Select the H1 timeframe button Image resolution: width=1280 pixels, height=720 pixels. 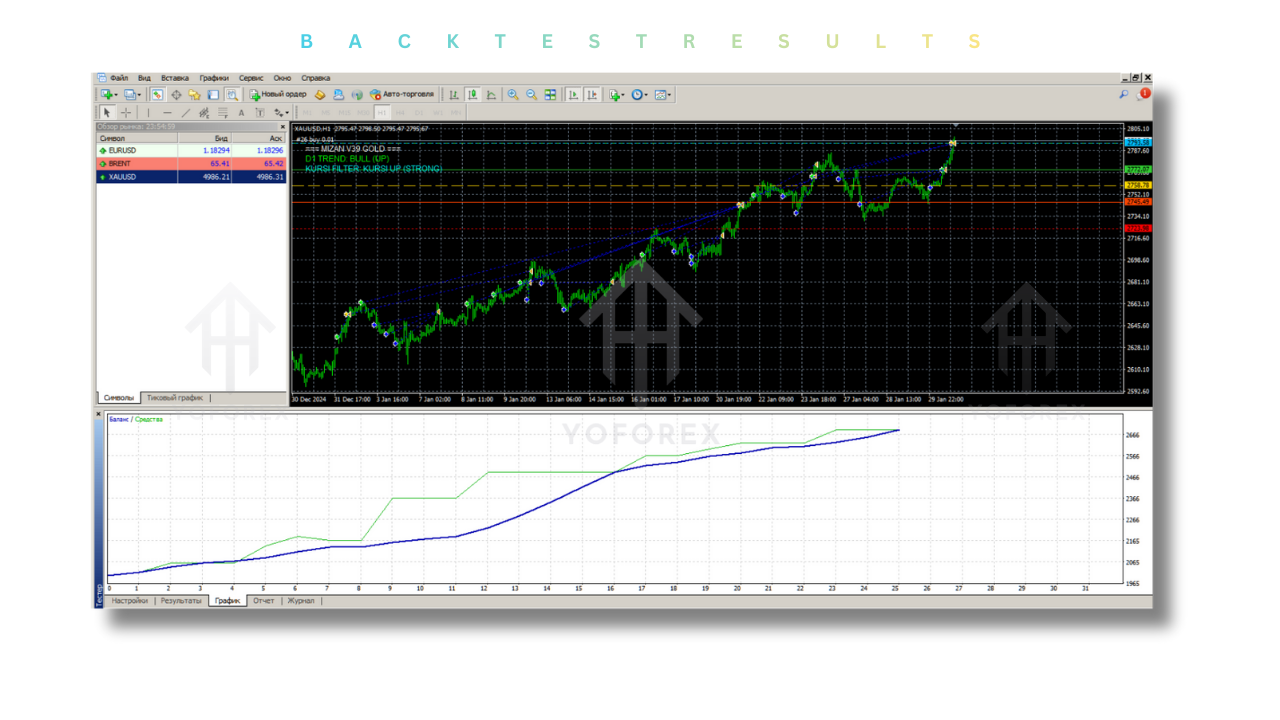coord(381,113)
